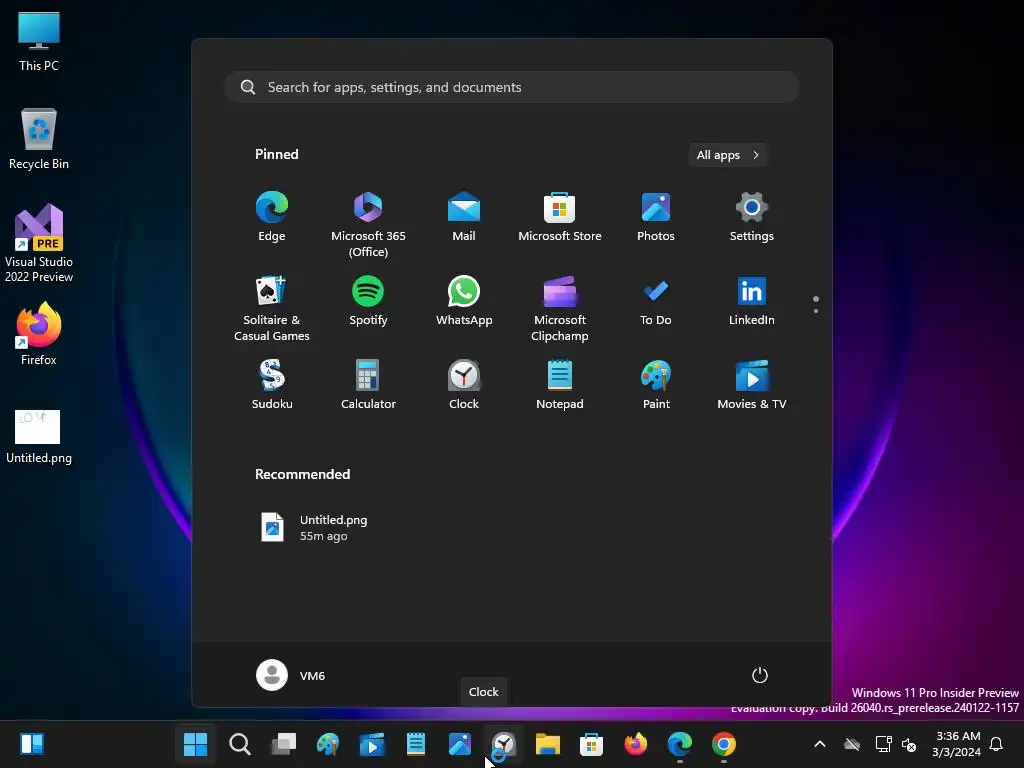The height and width of the screenshot is (768, 1024).
Task: Open Microsoft Store from pinned apps
Action: point(560,217)
